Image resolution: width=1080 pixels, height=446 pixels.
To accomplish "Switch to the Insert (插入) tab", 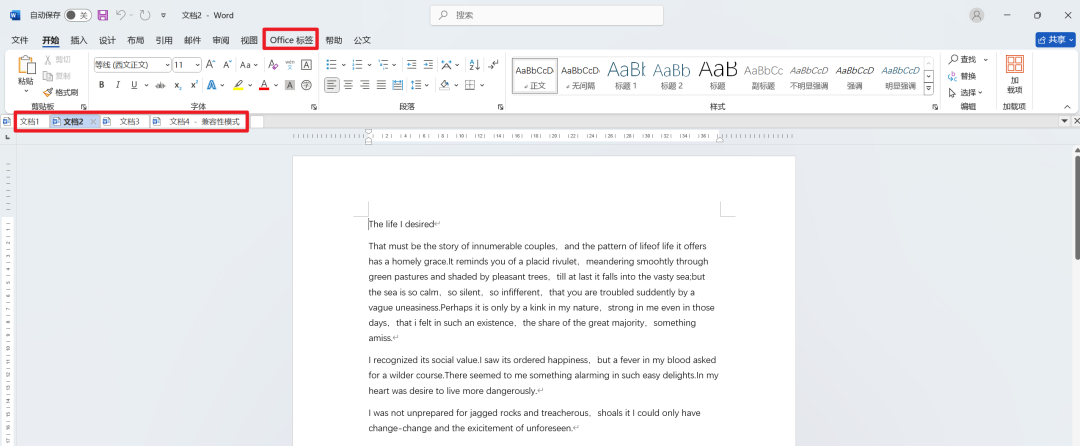I will click(x=79, y=41).
